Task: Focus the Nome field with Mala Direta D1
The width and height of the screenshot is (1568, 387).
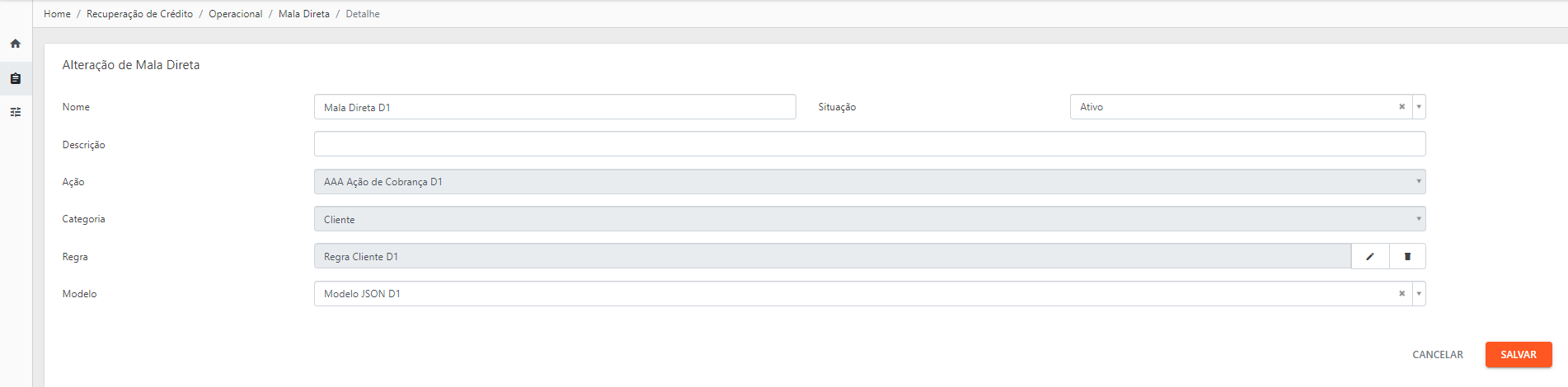Action: [x=555, y=107]
